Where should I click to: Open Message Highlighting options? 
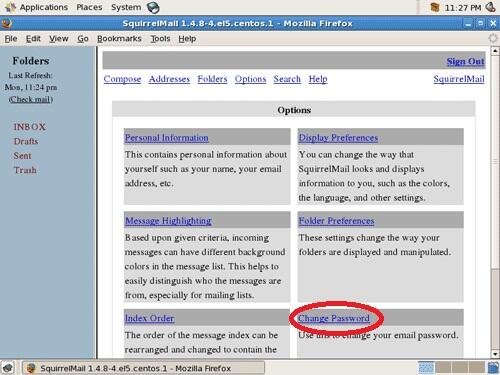(168, 221)
